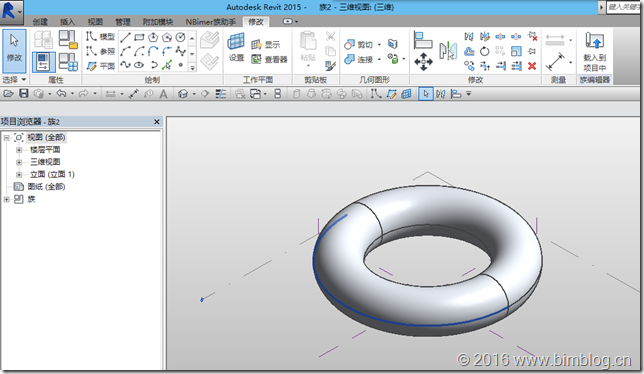Open the 剪切 dropdown arrow
The width and height of the screenshot is (644, 374).
pyautogui.click(x=379, y=44)
